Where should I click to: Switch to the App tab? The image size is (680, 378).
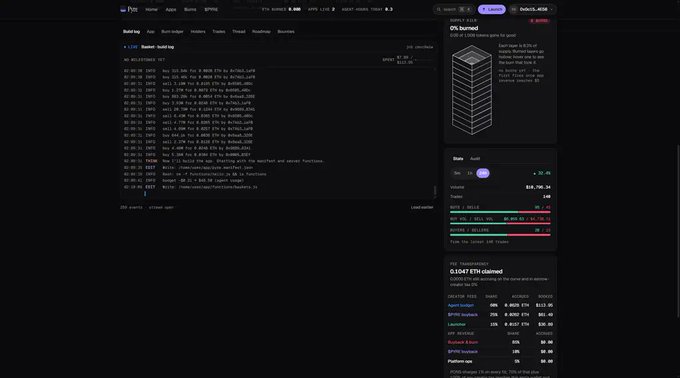pyautogui.click(x=150, y=31)
